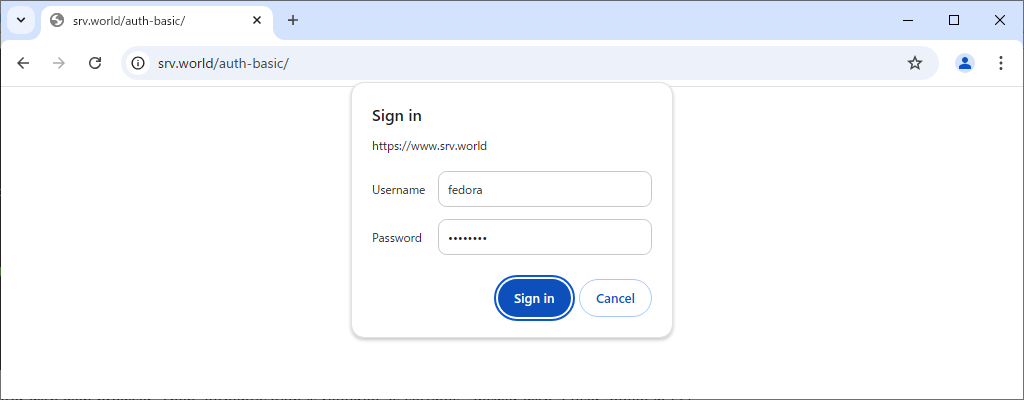View site information icon in the address bar
Image resolution: width=1024 pixels, height=400 pixels.
coord(138,63)
